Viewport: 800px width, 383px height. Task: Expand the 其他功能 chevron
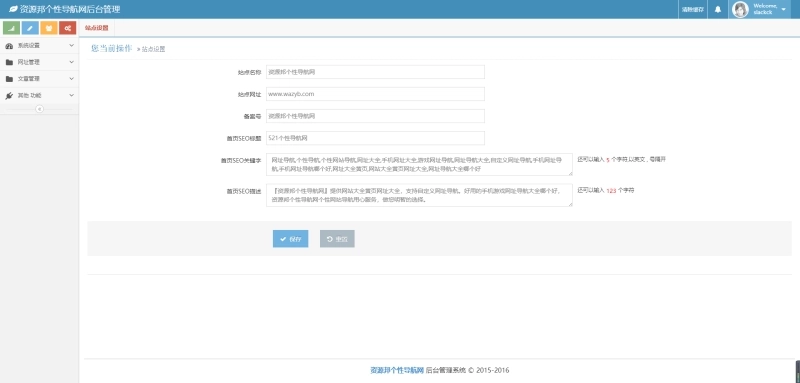click(x=71, y=95)
